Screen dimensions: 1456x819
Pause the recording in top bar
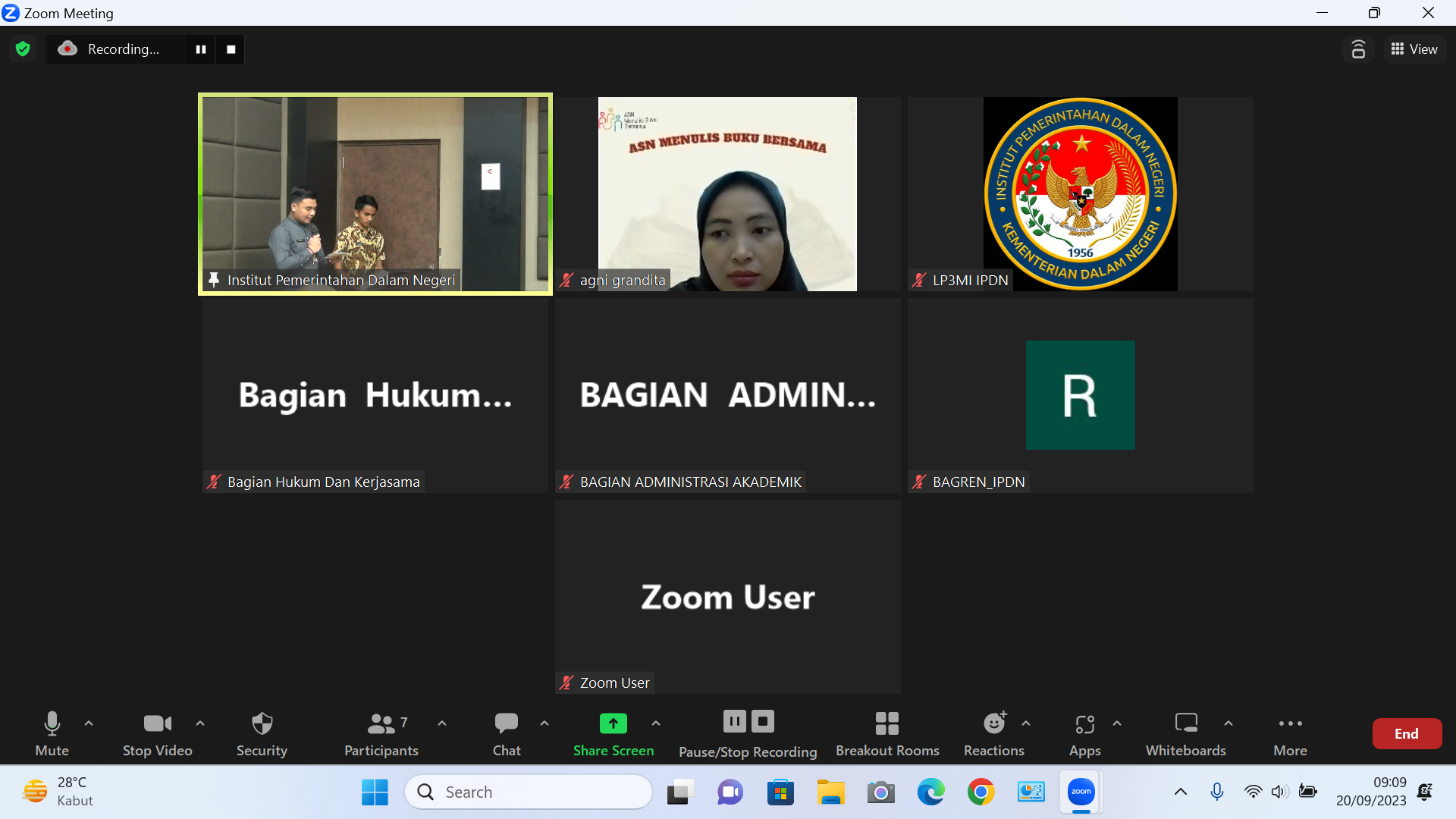[201, 49]
